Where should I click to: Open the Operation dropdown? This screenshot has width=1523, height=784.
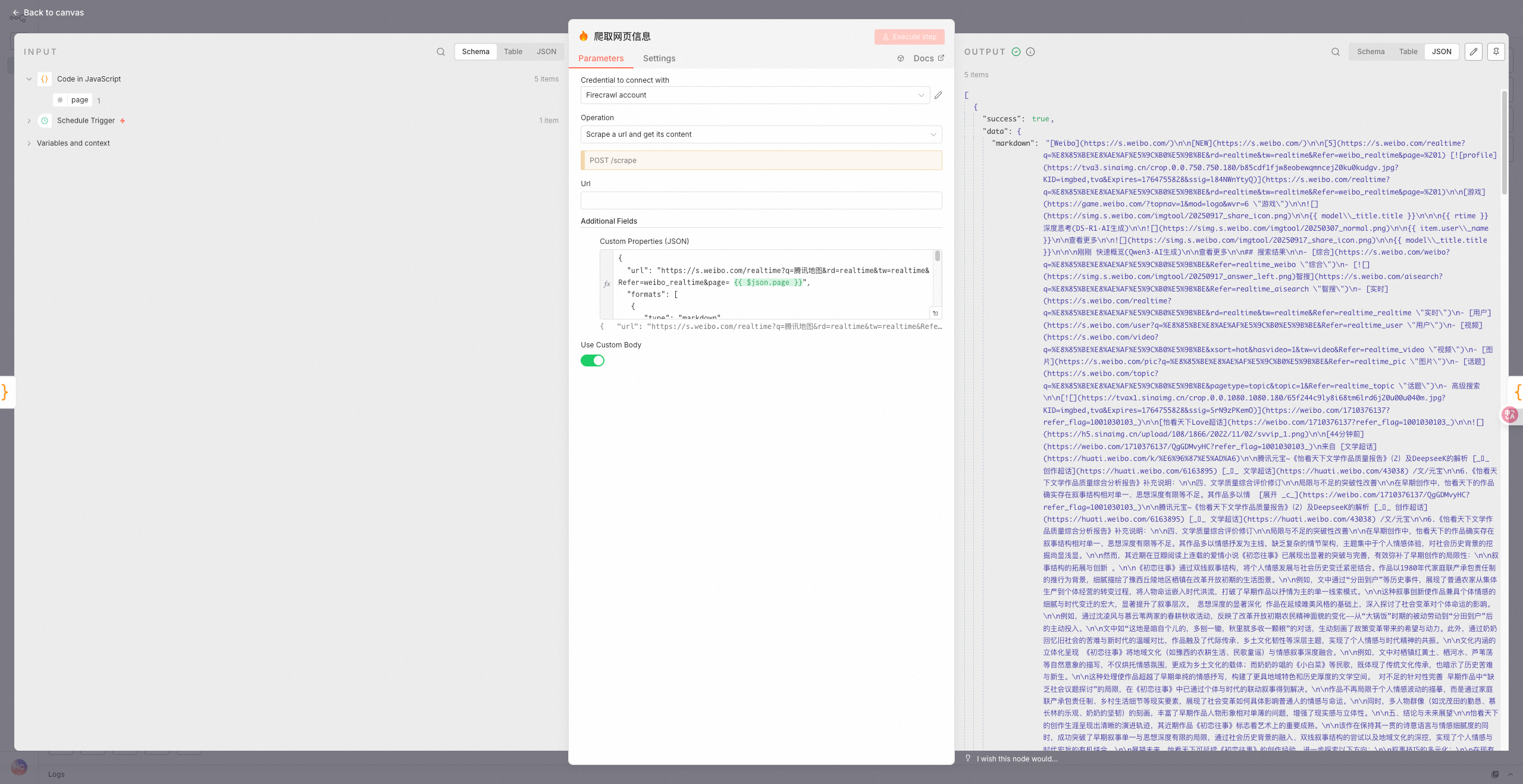click(761, 134)
